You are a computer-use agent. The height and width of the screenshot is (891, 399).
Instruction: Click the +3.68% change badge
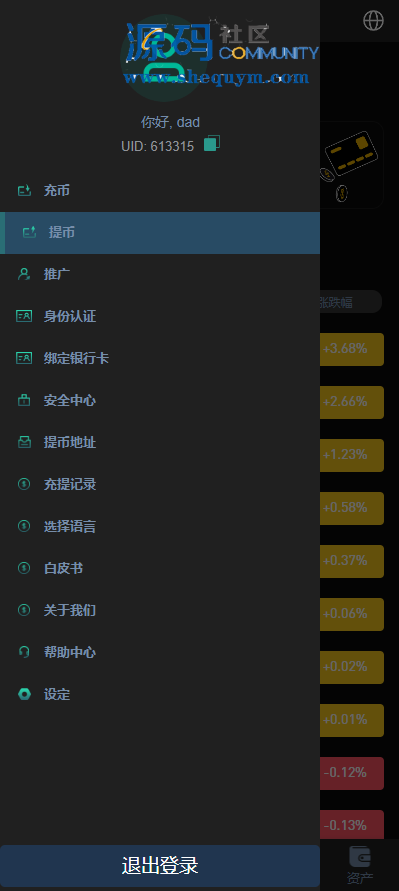(x=352, y=349)
